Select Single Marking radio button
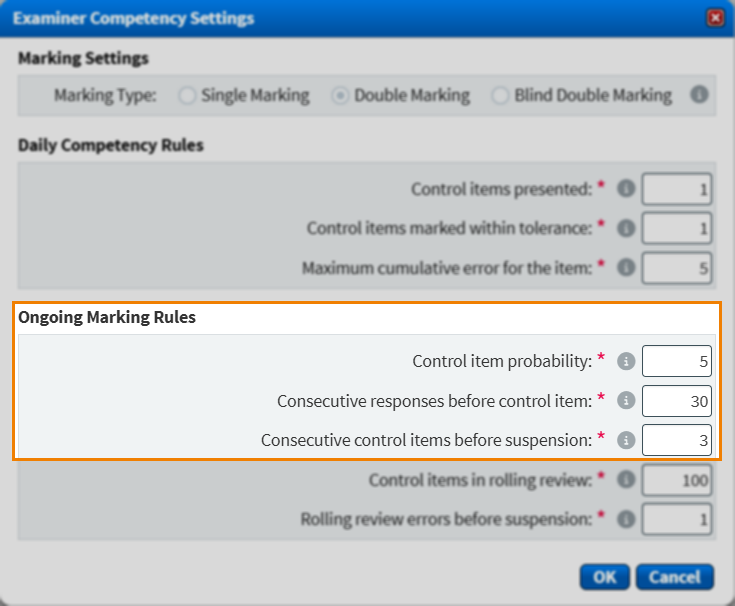The width and height of the screenshot is (735, 606). (187, 96)
